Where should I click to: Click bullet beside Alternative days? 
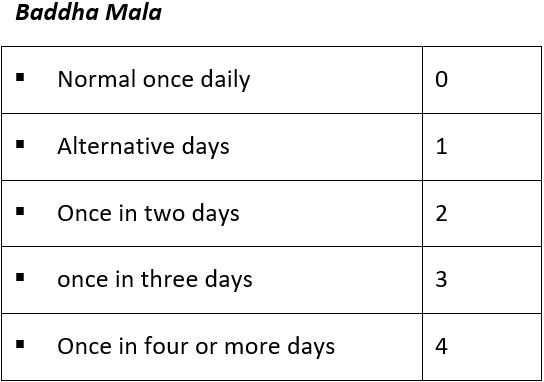[20, 144]
